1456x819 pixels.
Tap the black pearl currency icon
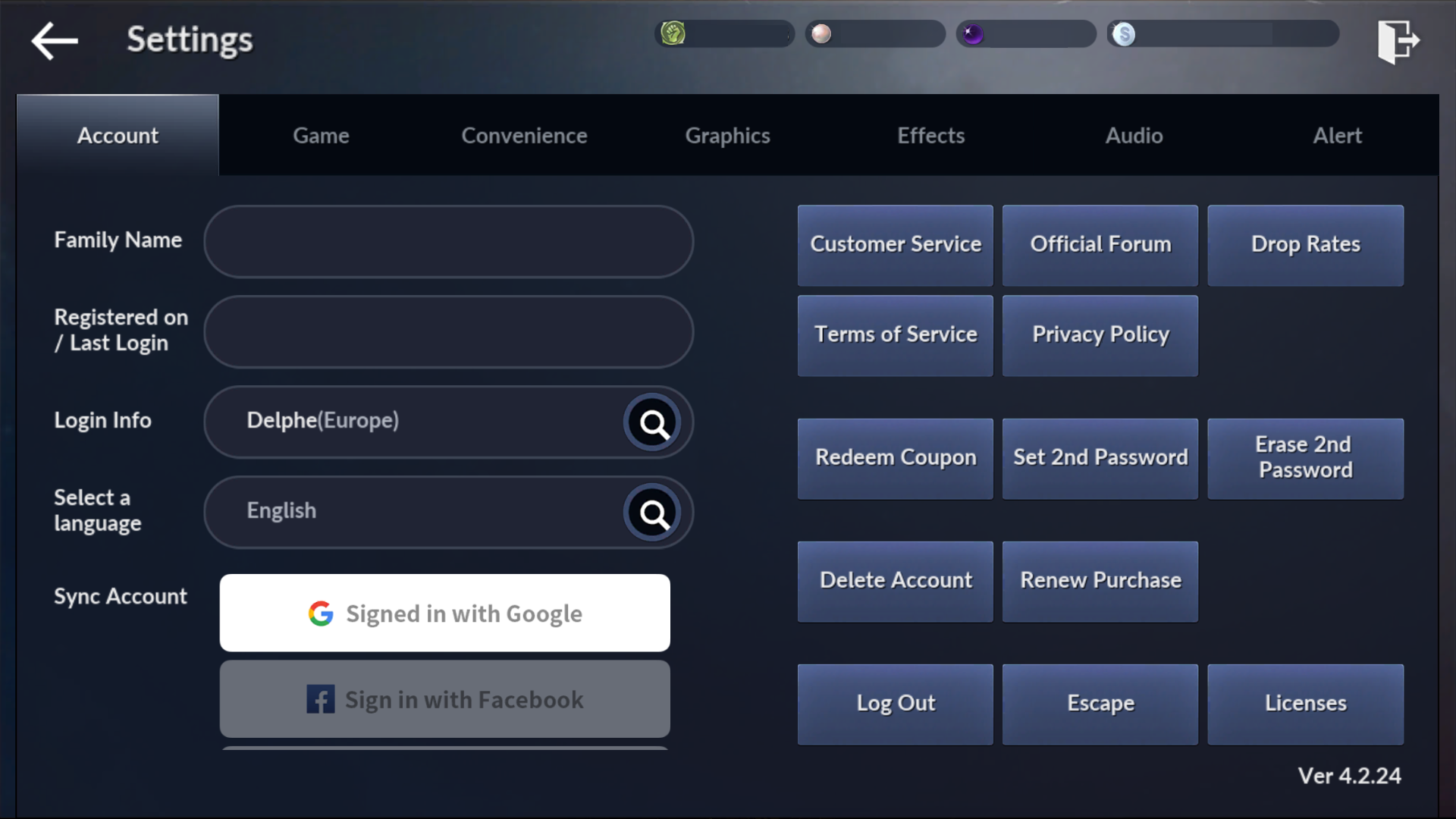[973, 34]
